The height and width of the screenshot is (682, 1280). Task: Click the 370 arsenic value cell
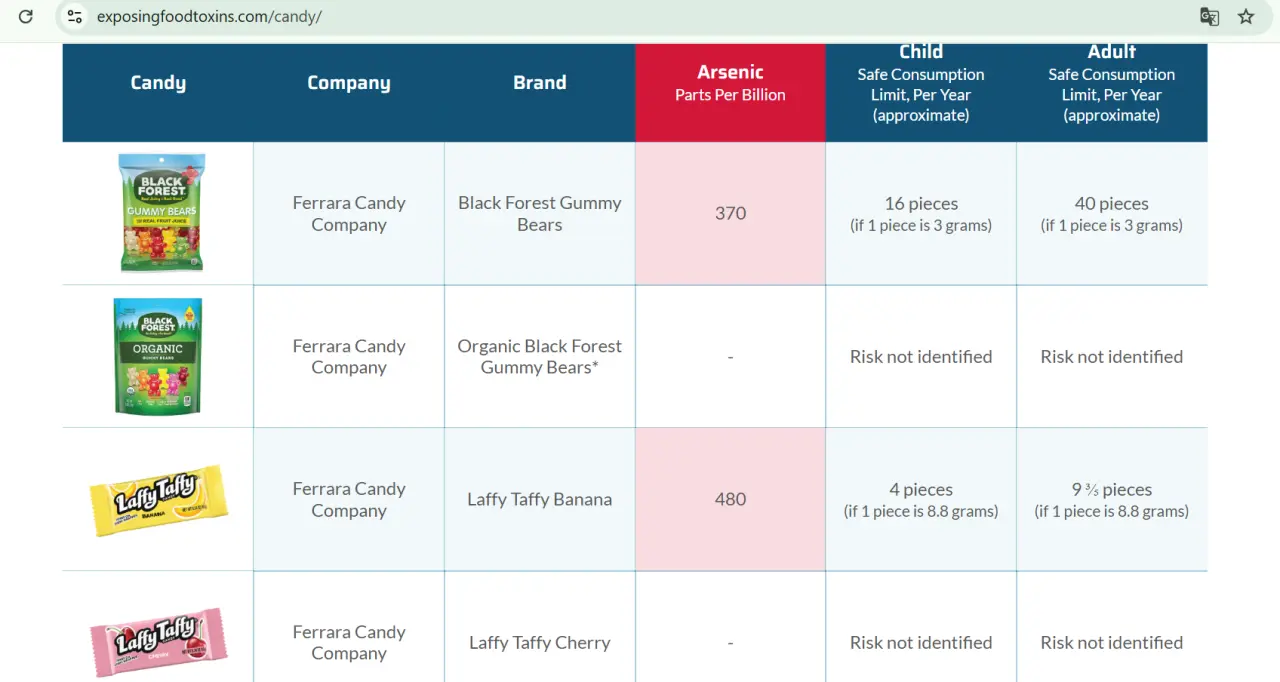point(730,213)
